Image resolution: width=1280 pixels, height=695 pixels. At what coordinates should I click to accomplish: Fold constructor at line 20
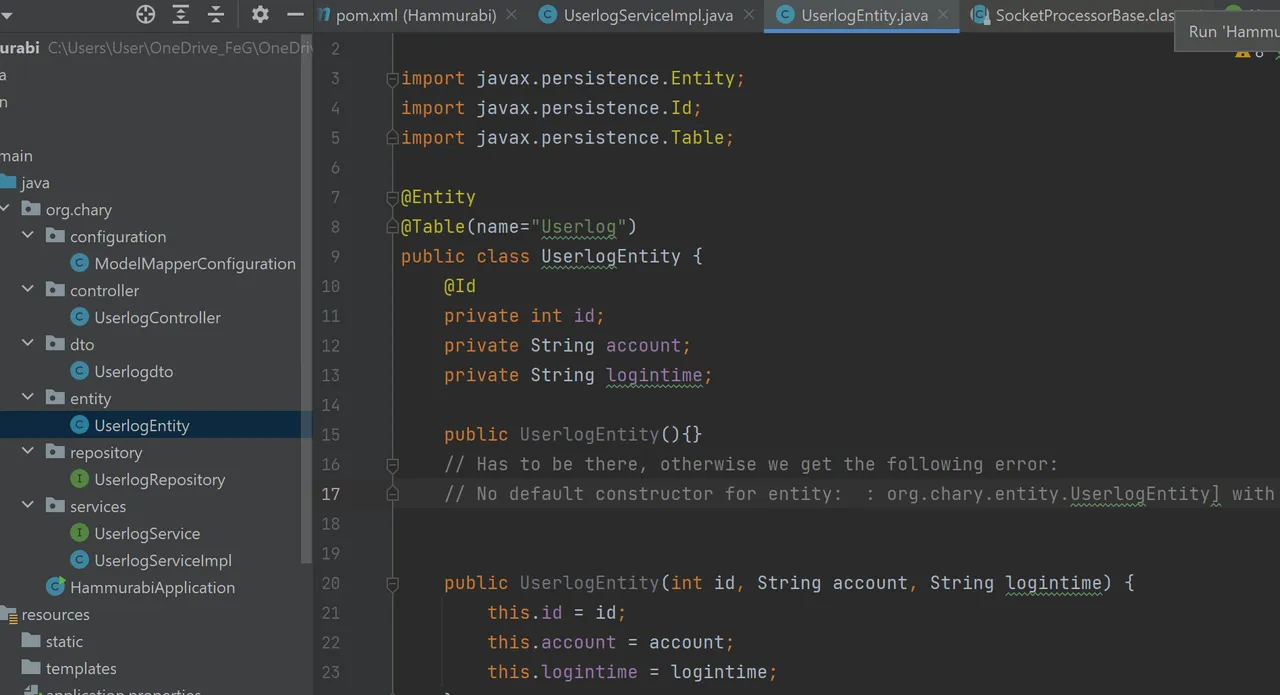pos(393,583)
